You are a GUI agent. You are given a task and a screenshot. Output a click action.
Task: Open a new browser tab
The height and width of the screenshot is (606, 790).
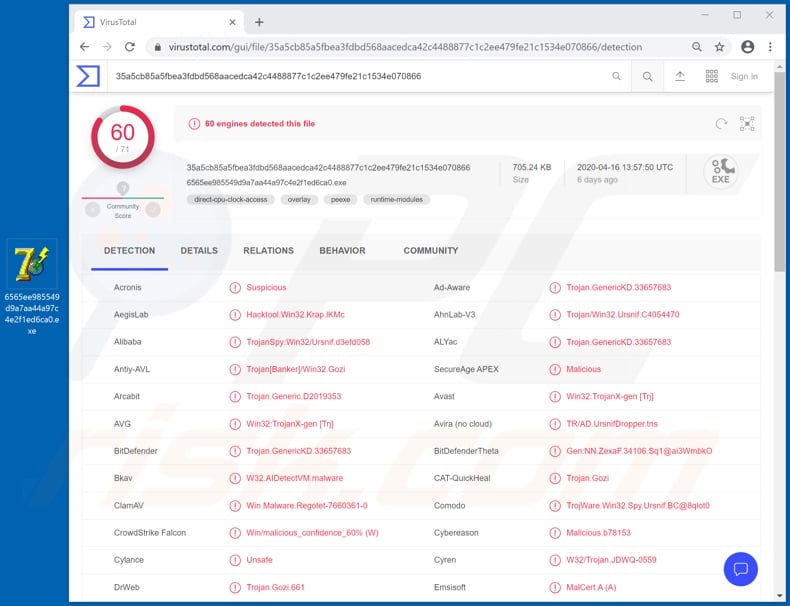pyautogui.click(x=259, y=22)
